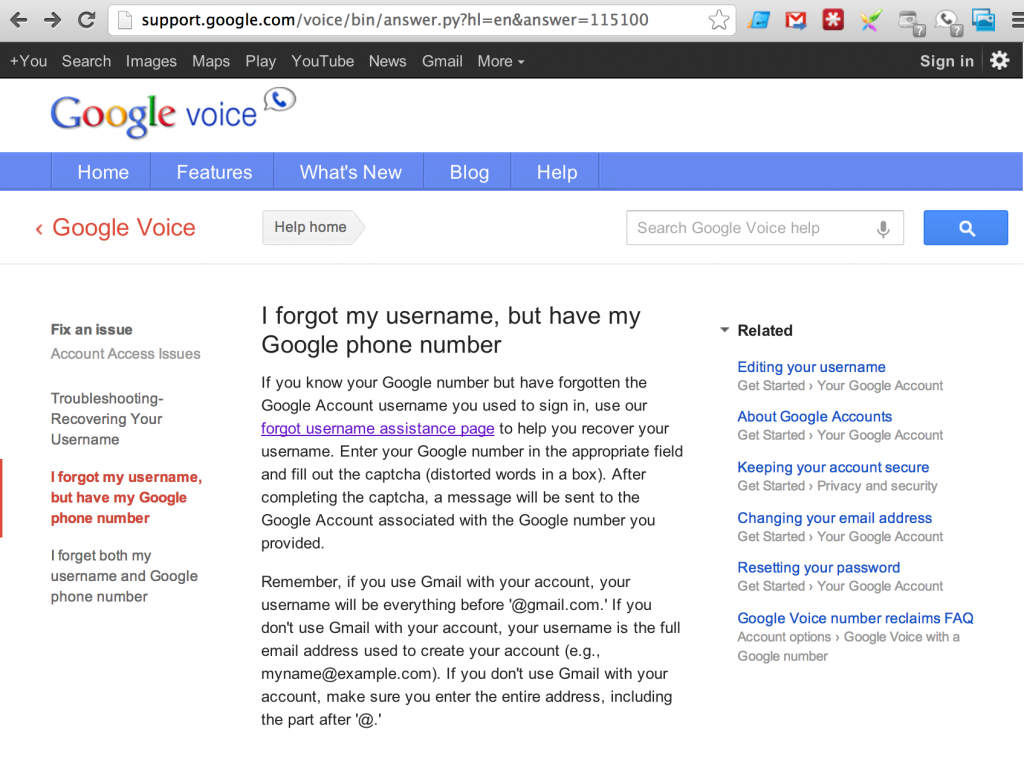The height and width of the screenshot is (761, 1024).
Task: Open Resetting your password article
Action: click(818, 568)
